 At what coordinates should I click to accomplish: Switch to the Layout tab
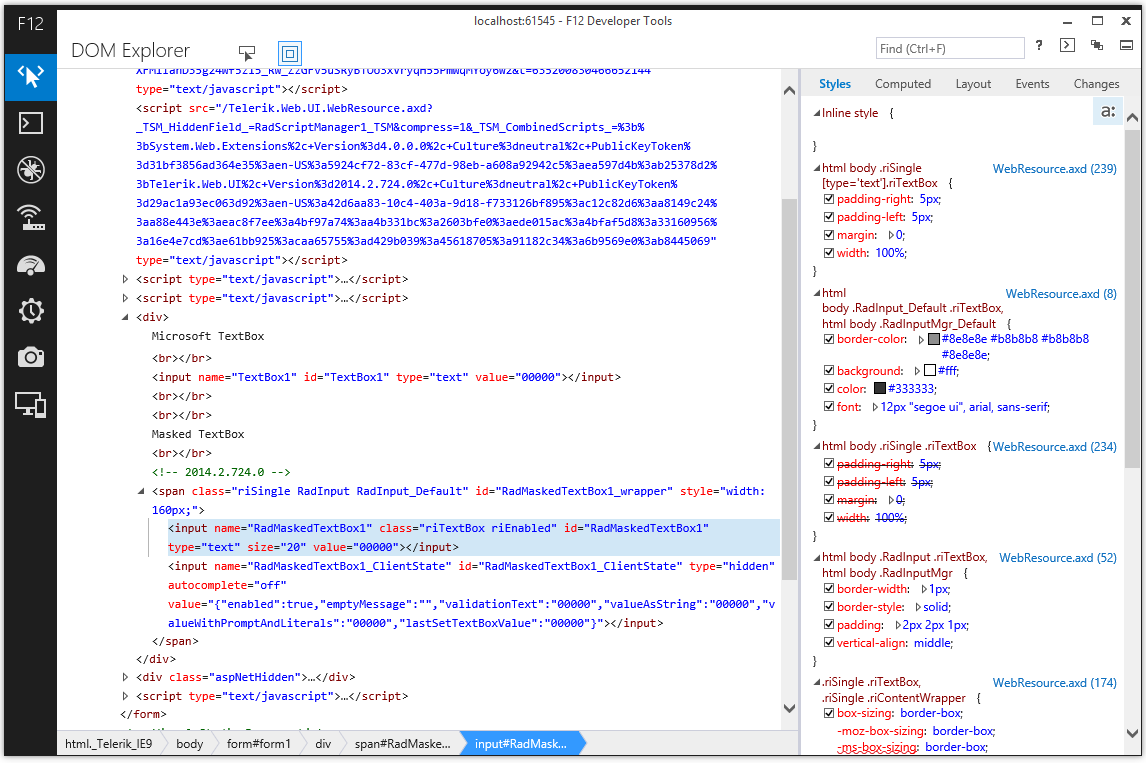coord(973,84)
